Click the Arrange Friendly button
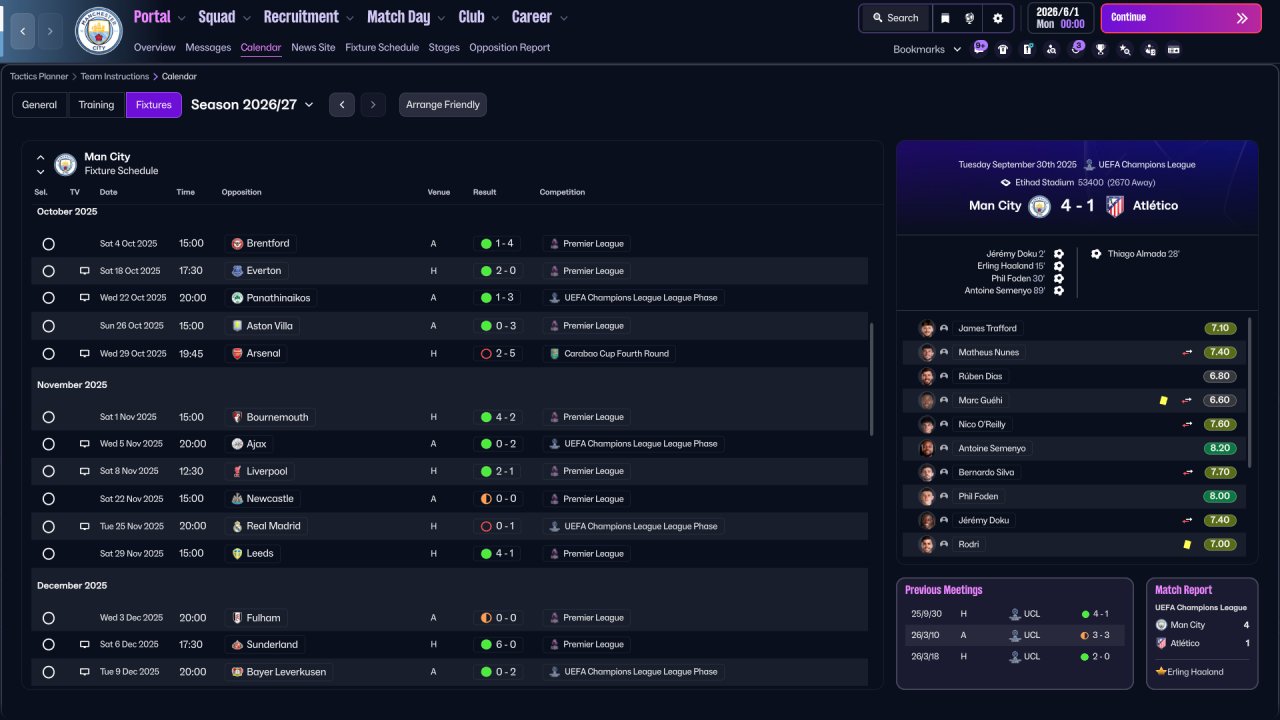Screen dimensions: 1280x720 [x=443, y=105]
